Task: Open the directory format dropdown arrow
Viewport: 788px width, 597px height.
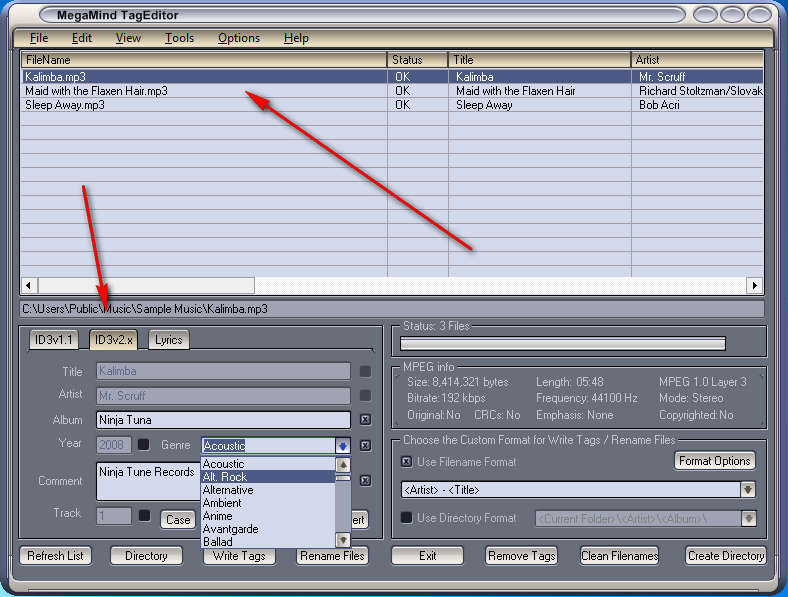Action: pos(748,518)
